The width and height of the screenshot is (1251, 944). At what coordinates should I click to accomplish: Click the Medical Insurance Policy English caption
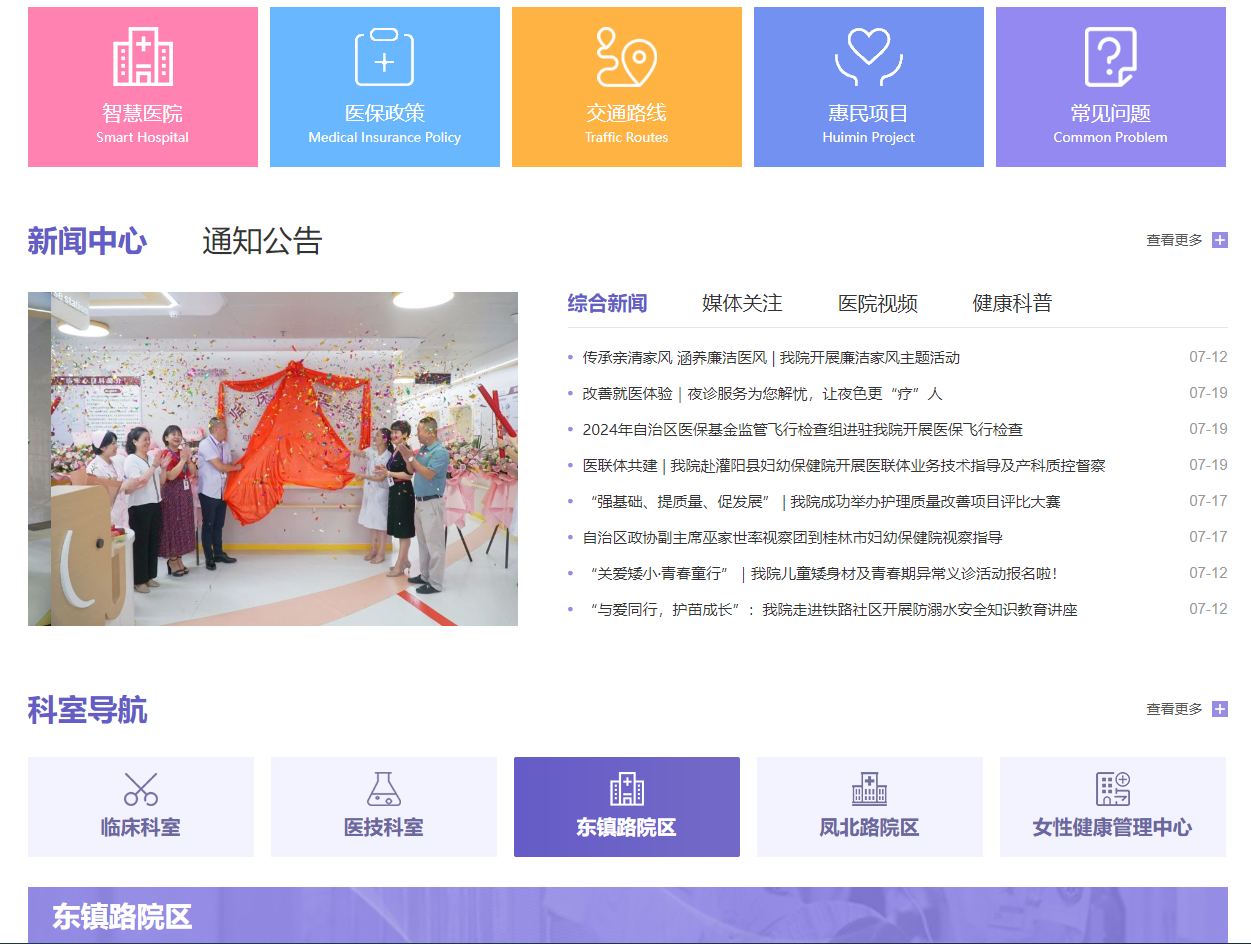click(x=385, y=138)
